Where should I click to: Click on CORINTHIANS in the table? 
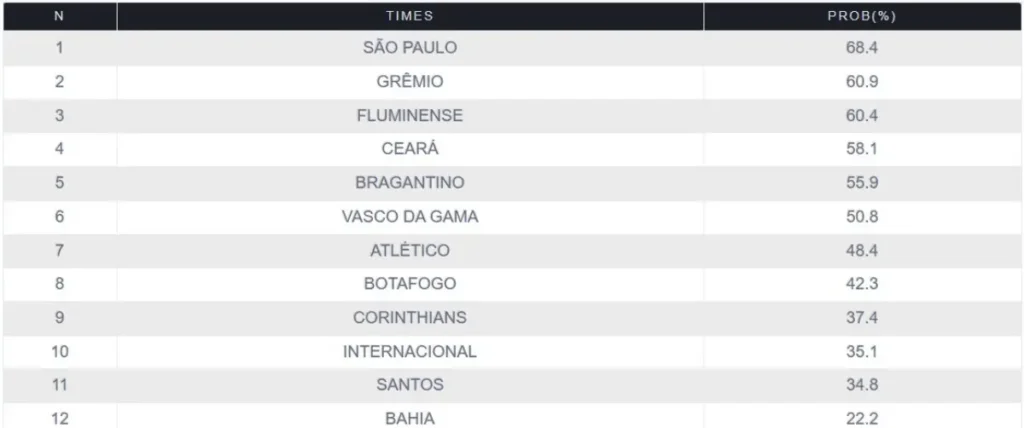pos(409,318)
